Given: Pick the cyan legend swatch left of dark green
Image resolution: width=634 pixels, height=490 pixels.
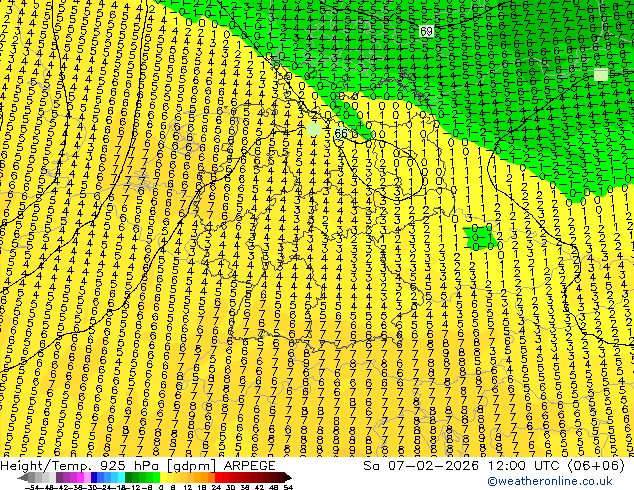Looking at the screenshot, I should 121,477.
